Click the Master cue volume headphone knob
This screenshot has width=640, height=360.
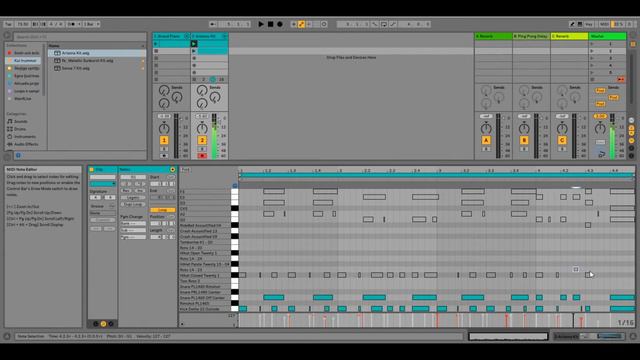[601, 153]
